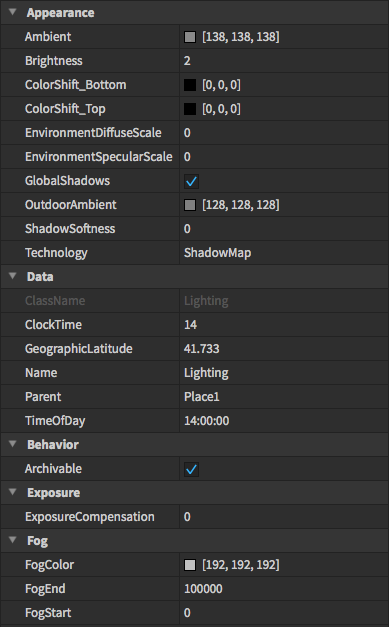This screenshot has width=389, height=627.
Task: Select the Parent property label
Action: pyautogui.click(x=43, y=397)
